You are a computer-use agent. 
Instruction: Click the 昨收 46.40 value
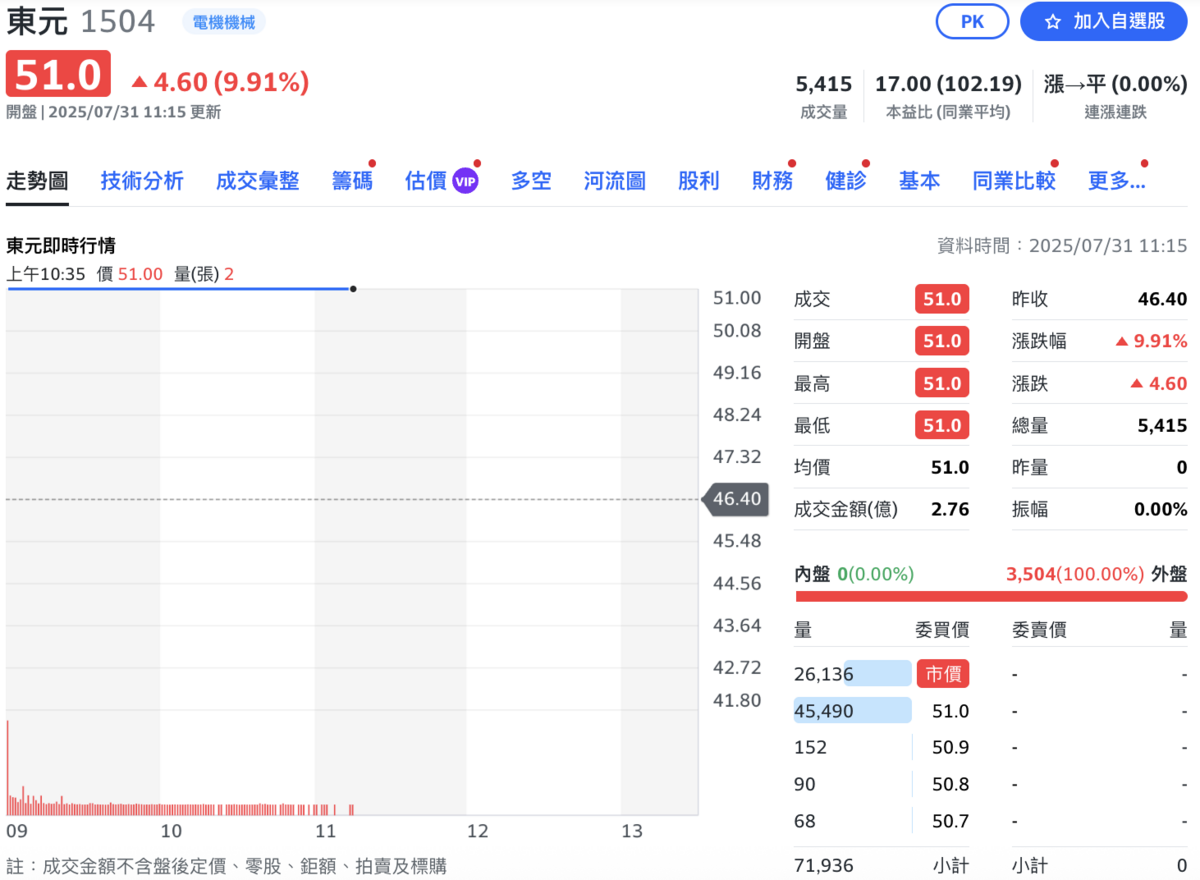click(x=1162, y=299)
